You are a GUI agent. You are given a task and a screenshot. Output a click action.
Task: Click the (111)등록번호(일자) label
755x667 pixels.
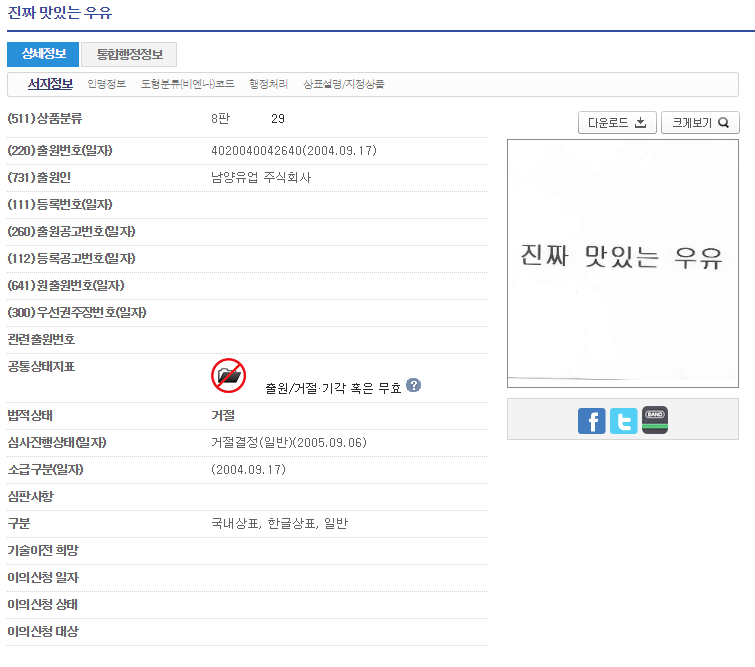pyautogui.click(x=60, y=205)
